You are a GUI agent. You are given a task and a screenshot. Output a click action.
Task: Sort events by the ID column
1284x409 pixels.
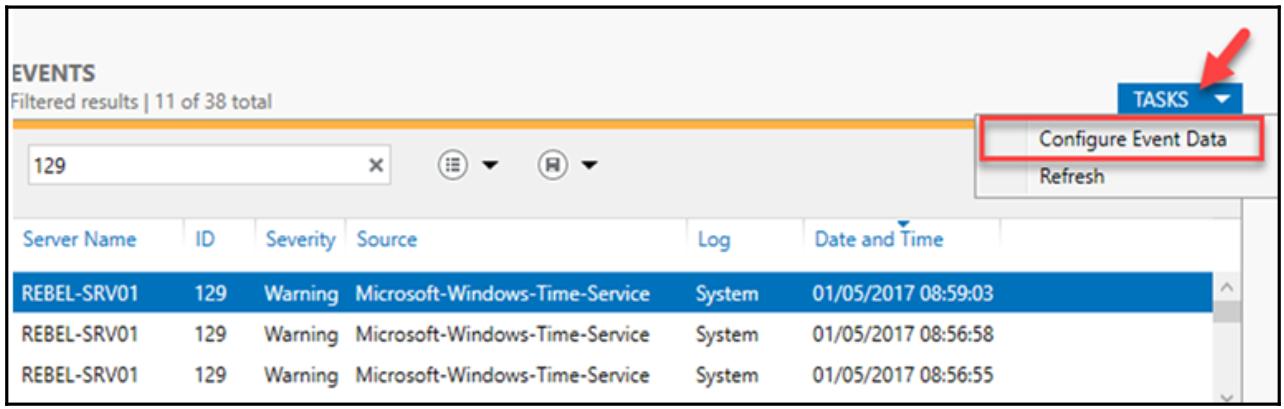[x=205, y=240]
